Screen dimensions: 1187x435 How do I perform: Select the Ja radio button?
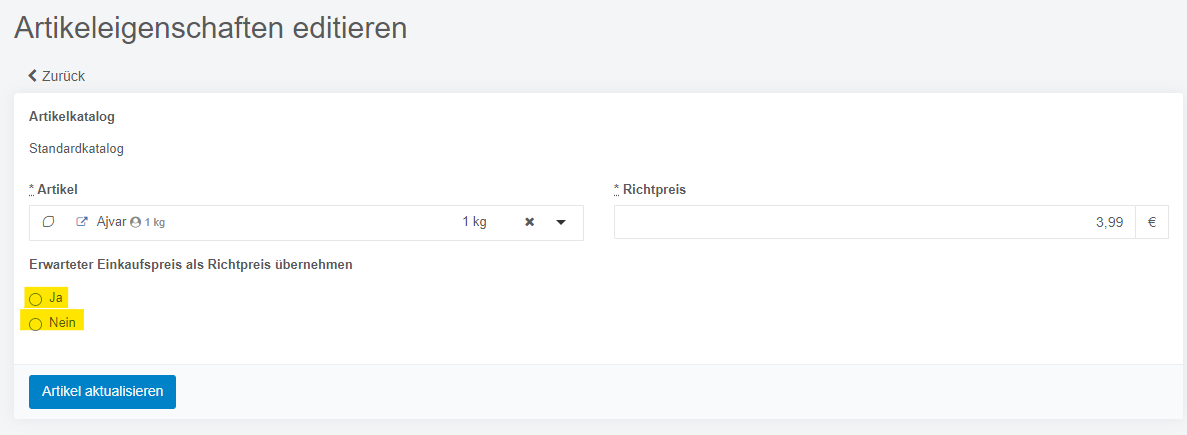coord(35,299)
